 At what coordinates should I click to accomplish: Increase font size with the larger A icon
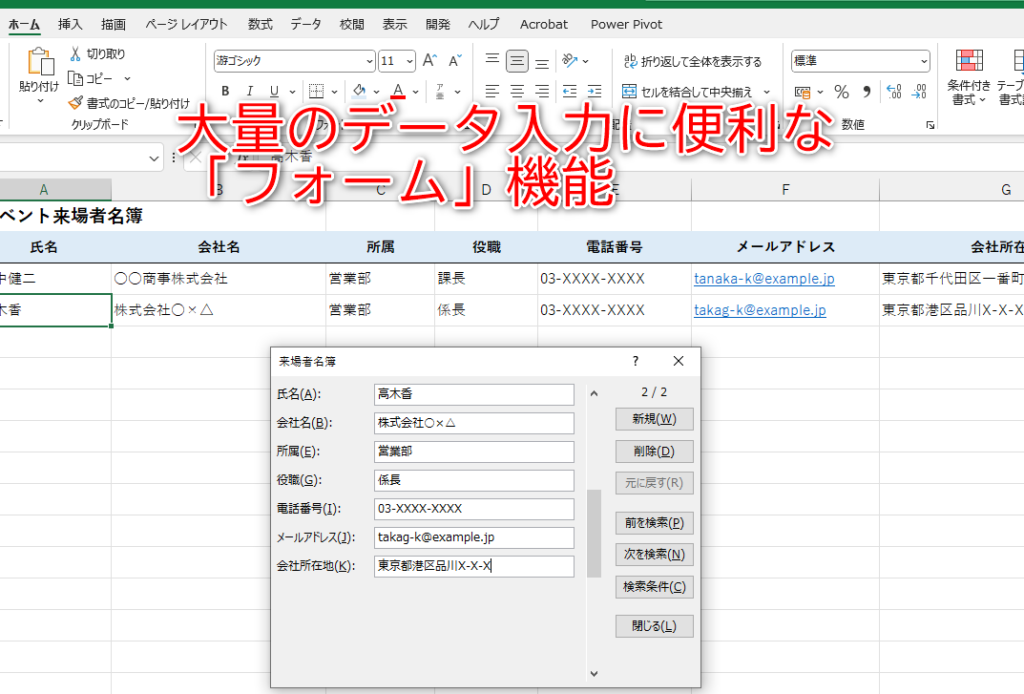click(430, 61)
